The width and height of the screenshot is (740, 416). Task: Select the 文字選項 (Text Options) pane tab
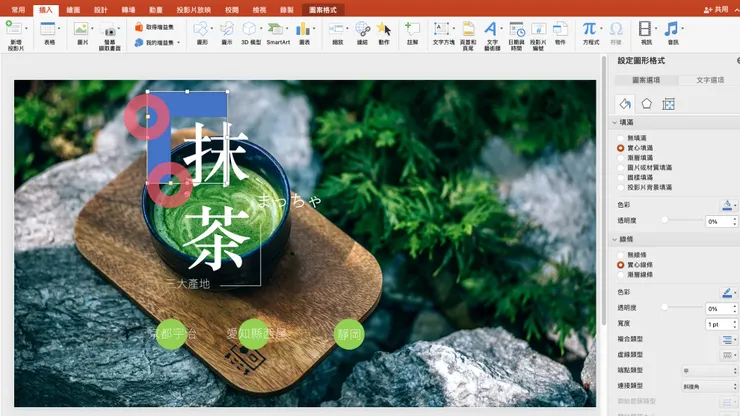coord(710,80)
